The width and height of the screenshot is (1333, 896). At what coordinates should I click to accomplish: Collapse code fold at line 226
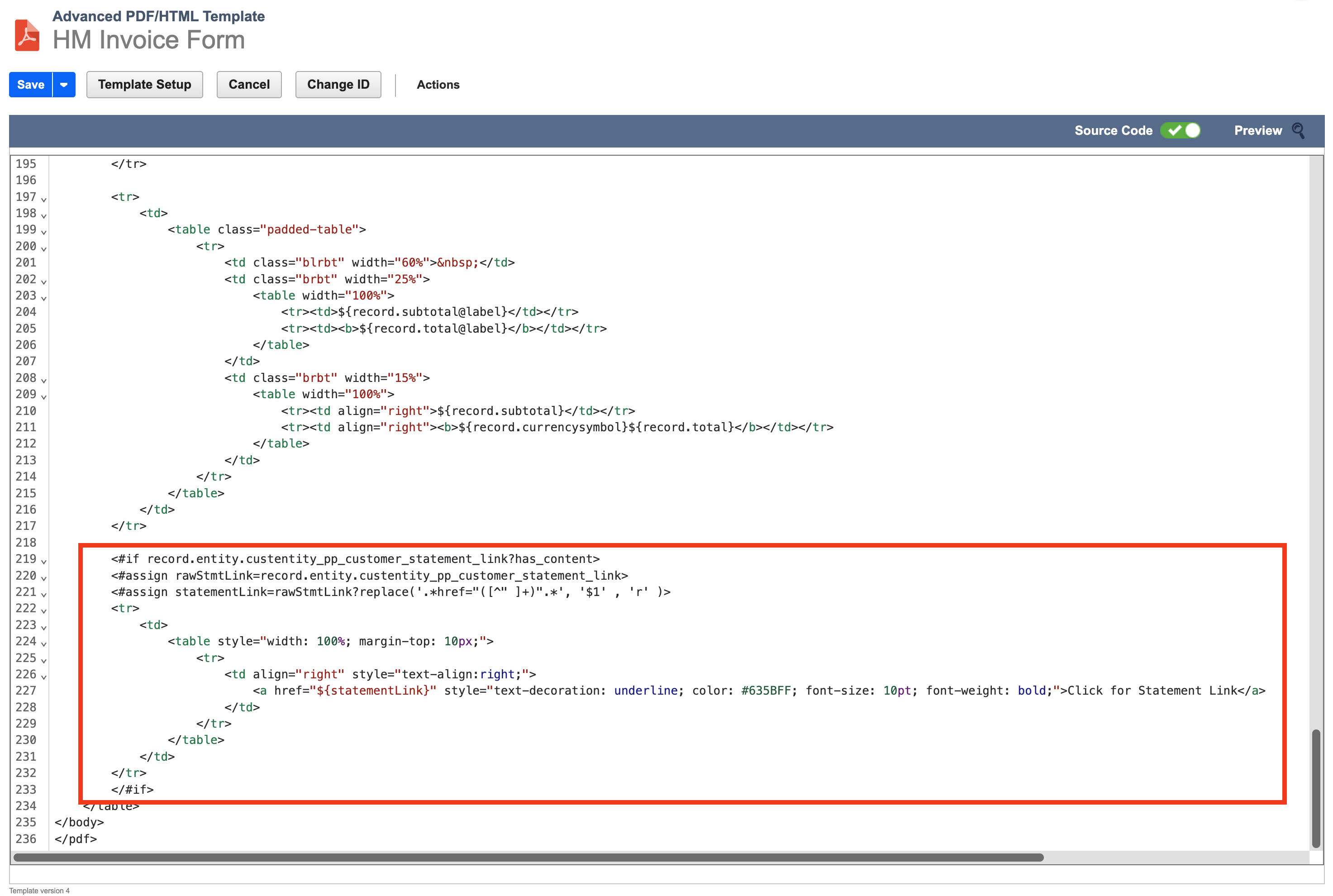43,677
